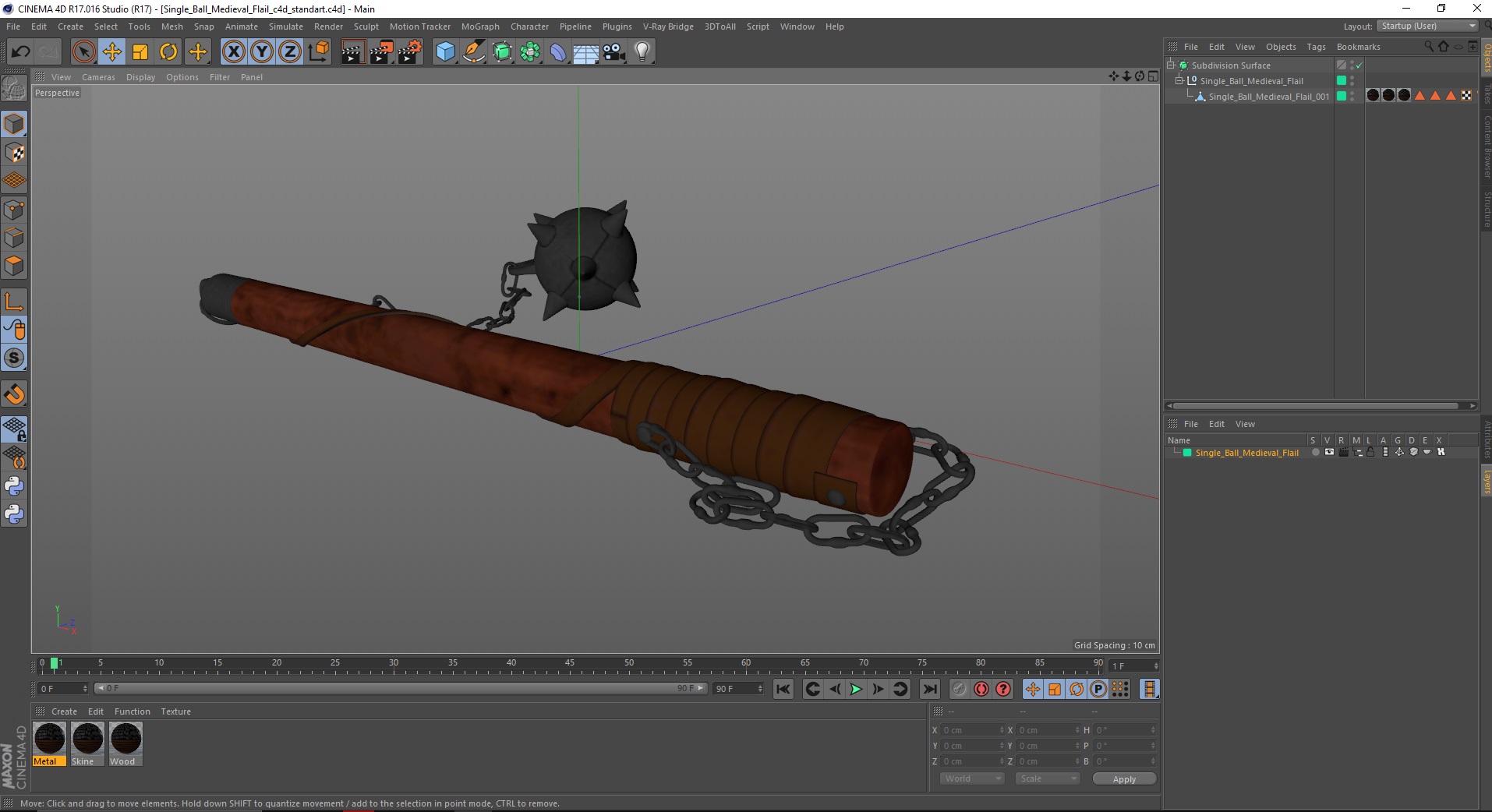The height and width of the screenshot is (812, 1492).
Task: Click frame 45 on the timeline ruler
Action: pyautogui.click(x=570, y=663)
